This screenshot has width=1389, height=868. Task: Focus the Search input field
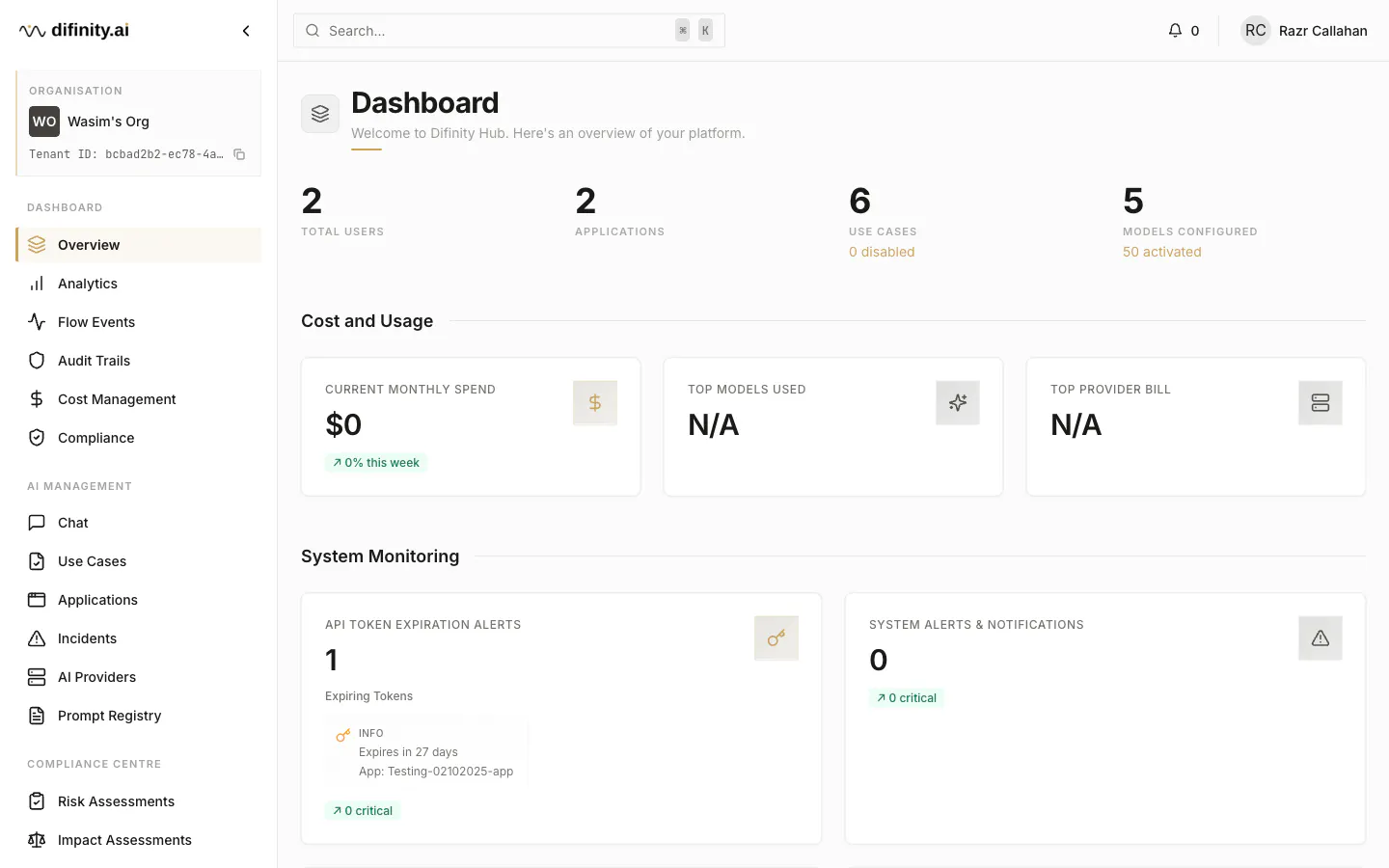coord(509,31)
